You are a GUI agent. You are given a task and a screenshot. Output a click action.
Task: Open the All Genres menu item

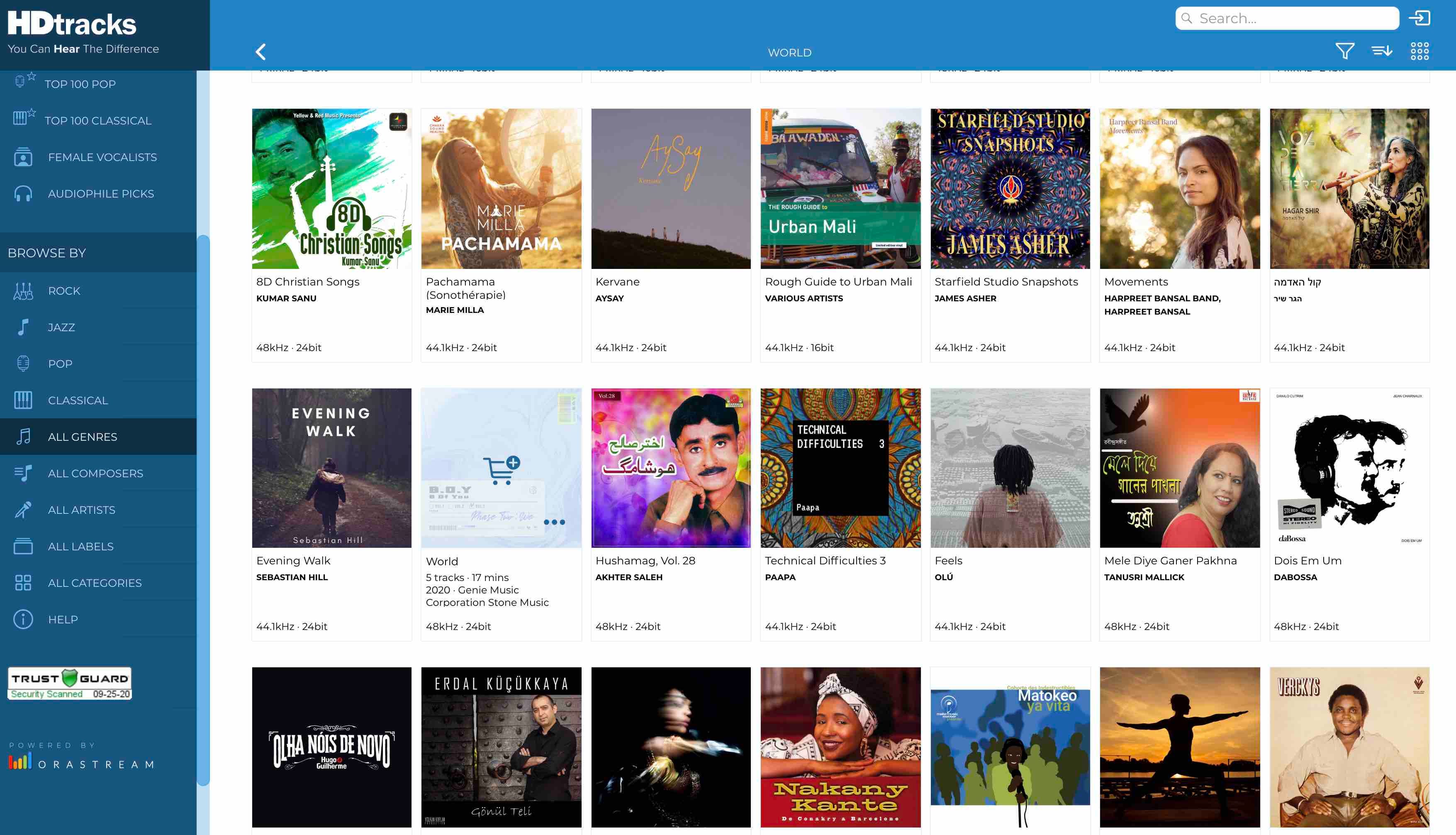point(83,437)
